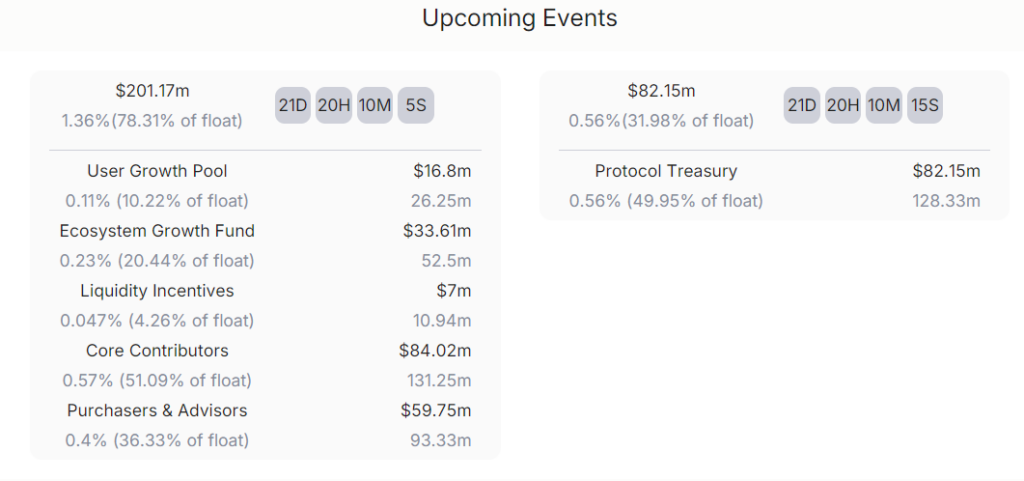
Task: Click the 21D badge in the $82.15m event
Action: pos(802,105)
